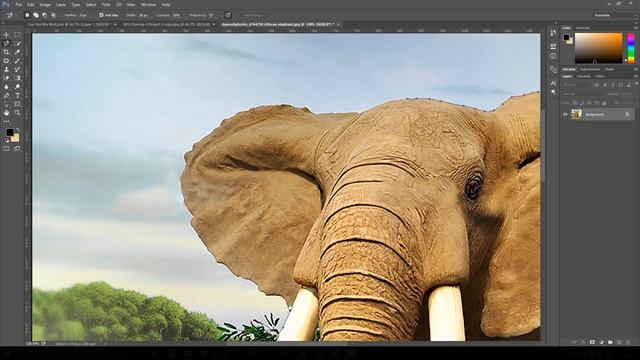640x360 pixels.
Task: Create a new layer
Action: tap(619, 342)
